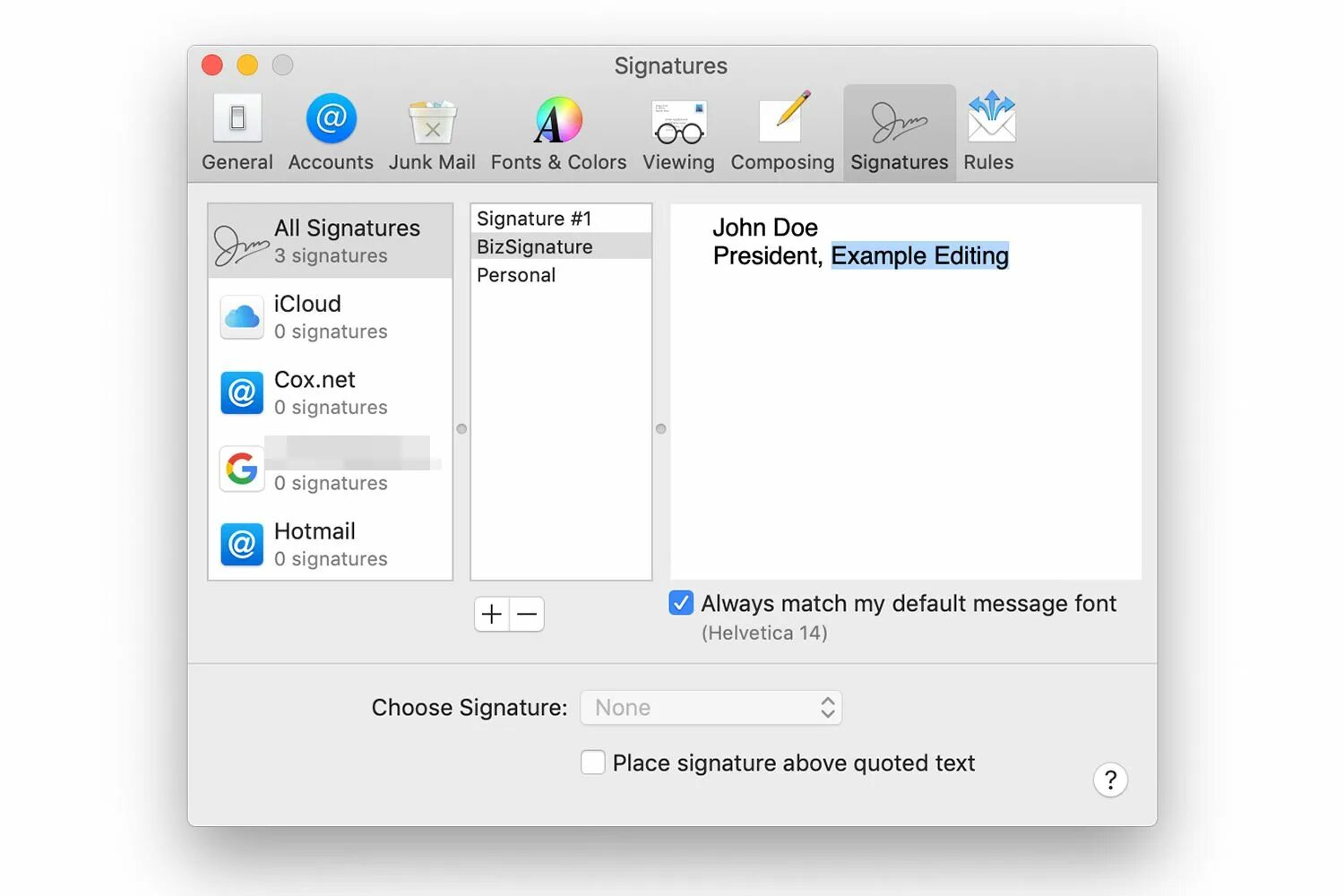The width and height of the screenshot is (1344, 896).
Task: Open Fonts & Colors preferences
Action: pos(558,133)
